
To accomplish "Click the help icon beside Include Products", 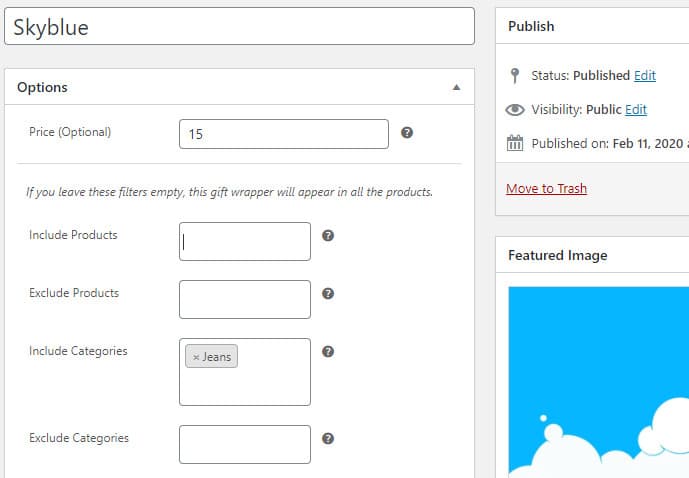I will click(x=328, y=235).
